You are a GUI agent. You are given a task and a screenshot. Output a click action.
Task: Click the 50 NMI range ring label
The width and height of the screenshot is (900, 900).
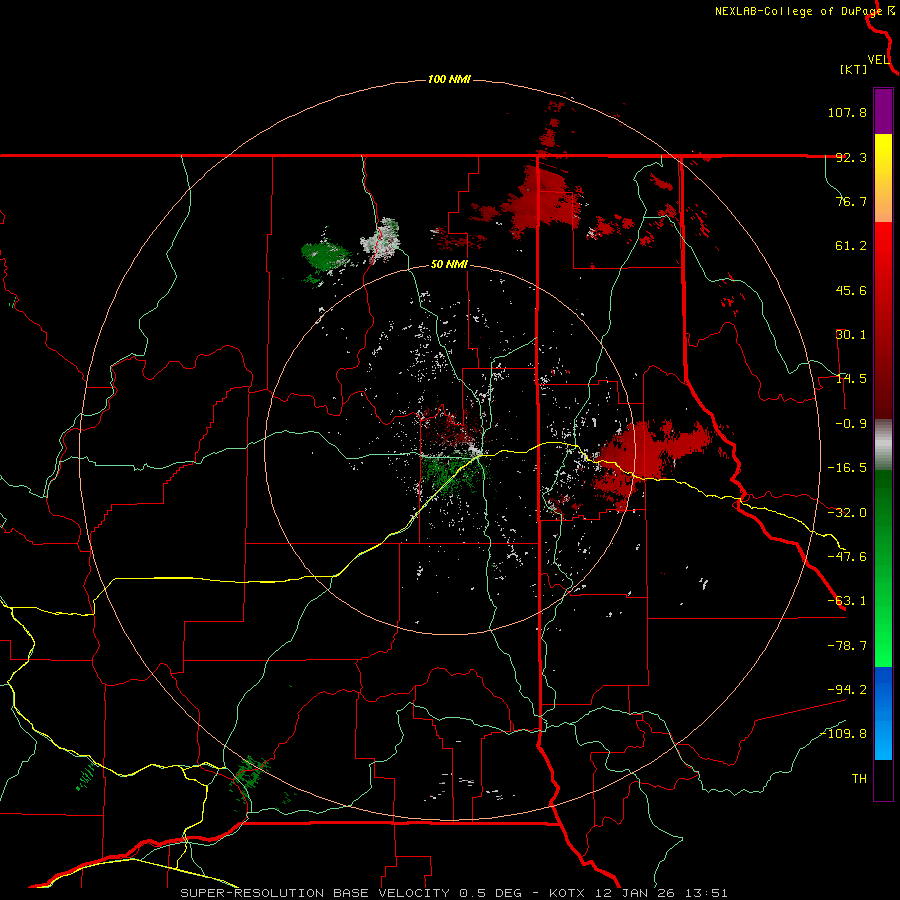[x=449, y=265]
